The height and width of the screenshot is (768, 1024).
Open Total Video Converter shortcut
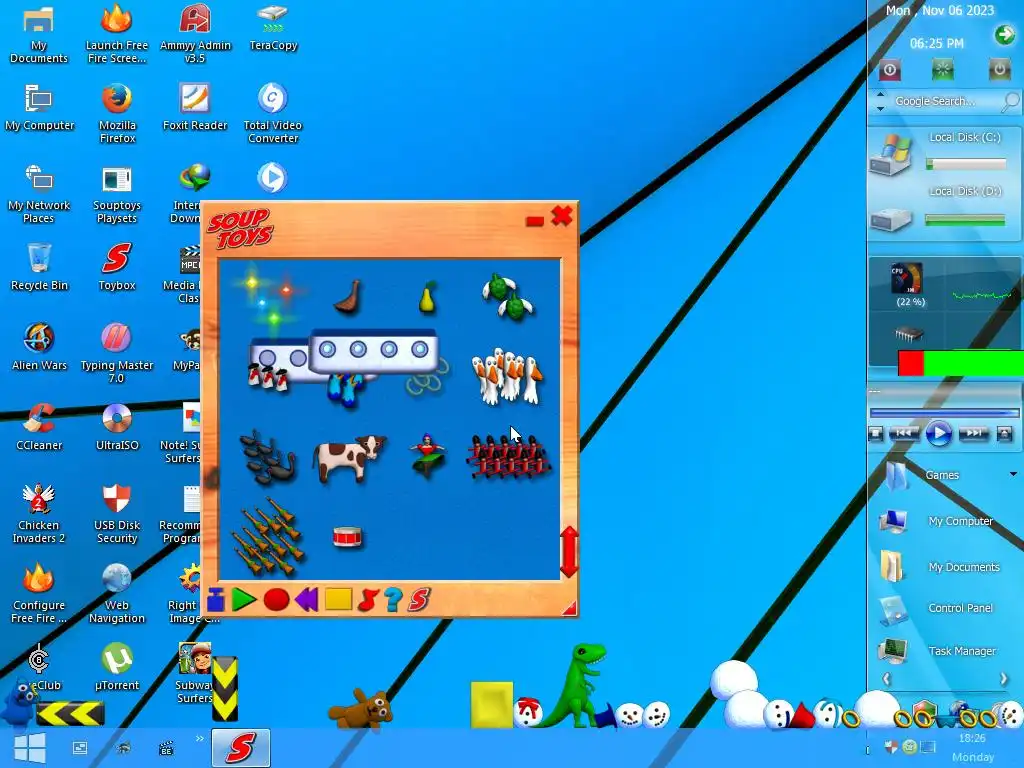click(x=272, y=114)
